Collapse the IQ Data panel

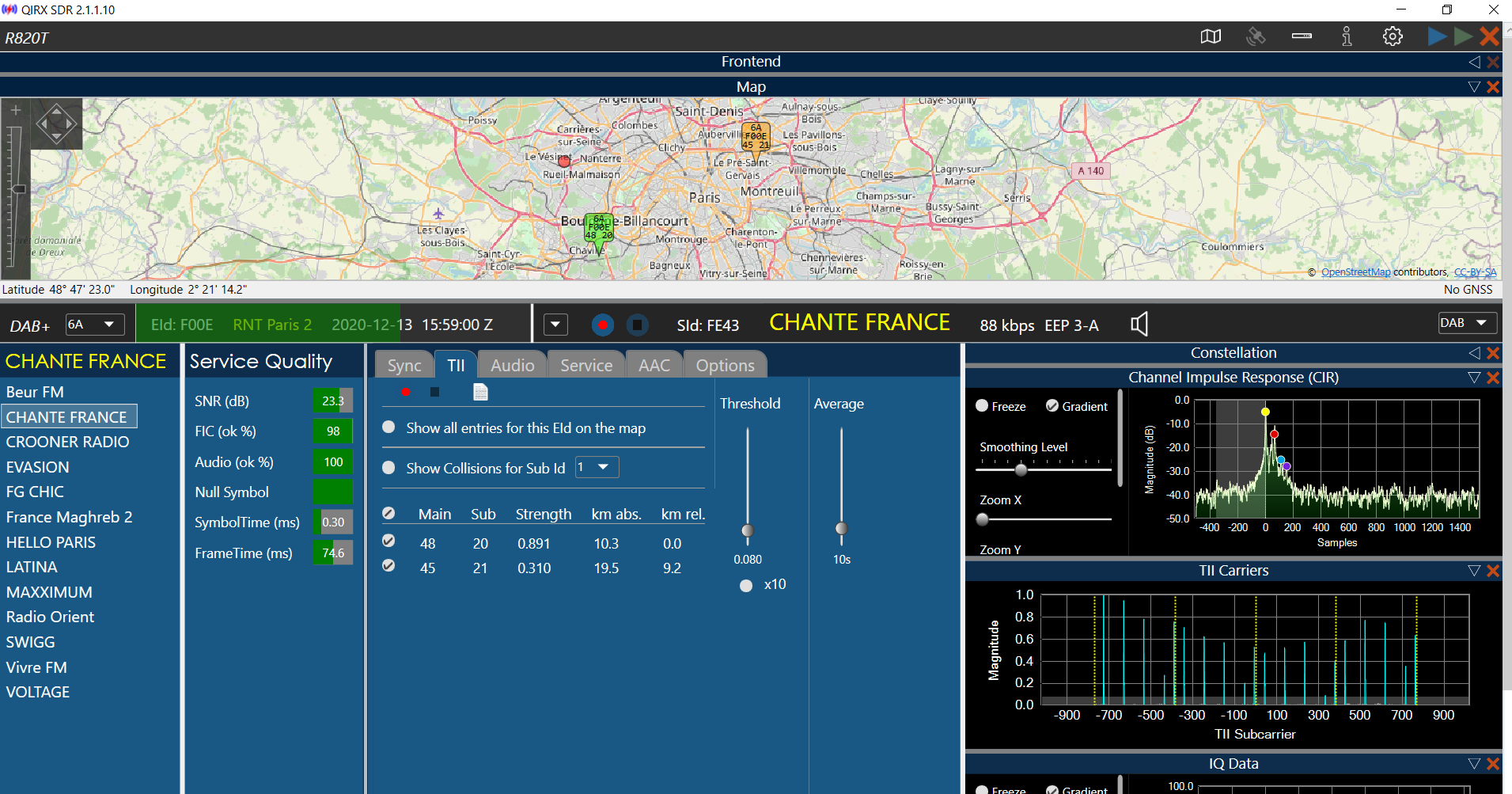click(x=1474, y=764)
